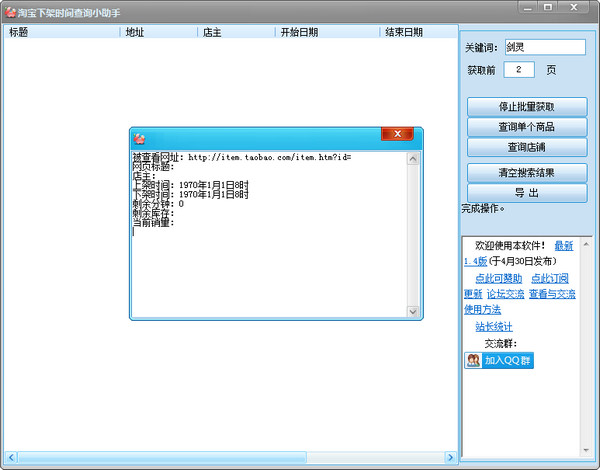Click the QQ group people icon

[x=473, y=360]
